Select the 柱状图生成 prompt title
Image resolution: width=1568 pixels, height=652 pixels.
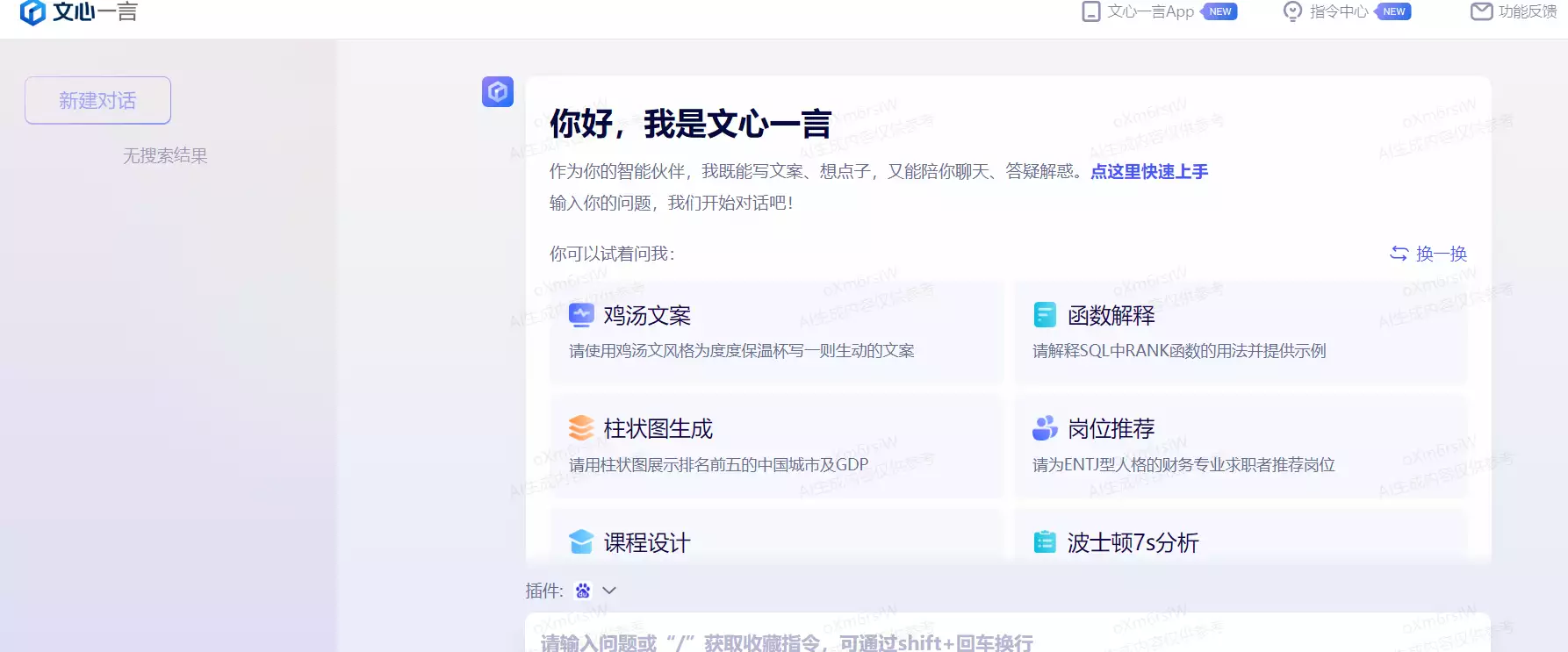tap(658, 428)
